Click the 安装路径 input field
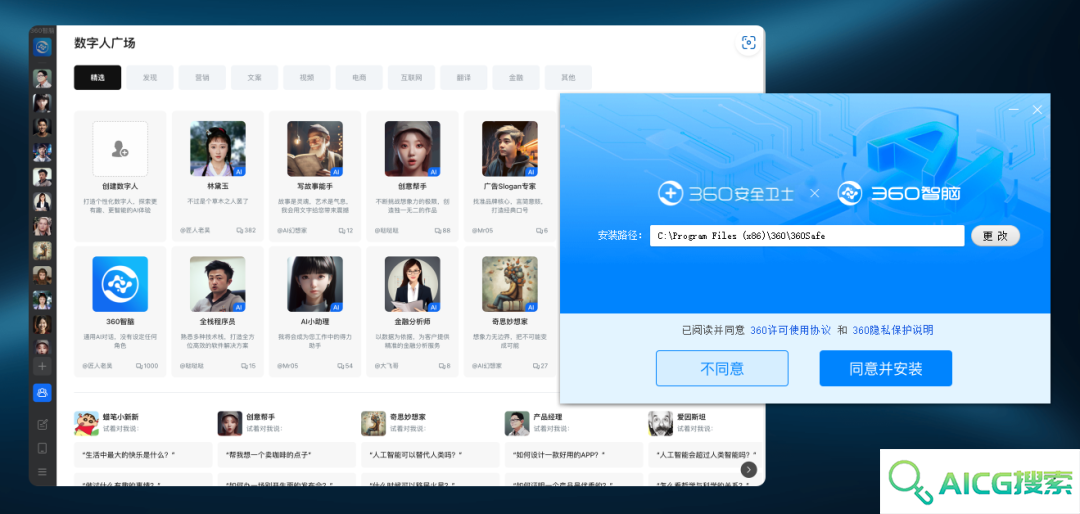This screenshot has height=514, width=1080. coord(807,236)
